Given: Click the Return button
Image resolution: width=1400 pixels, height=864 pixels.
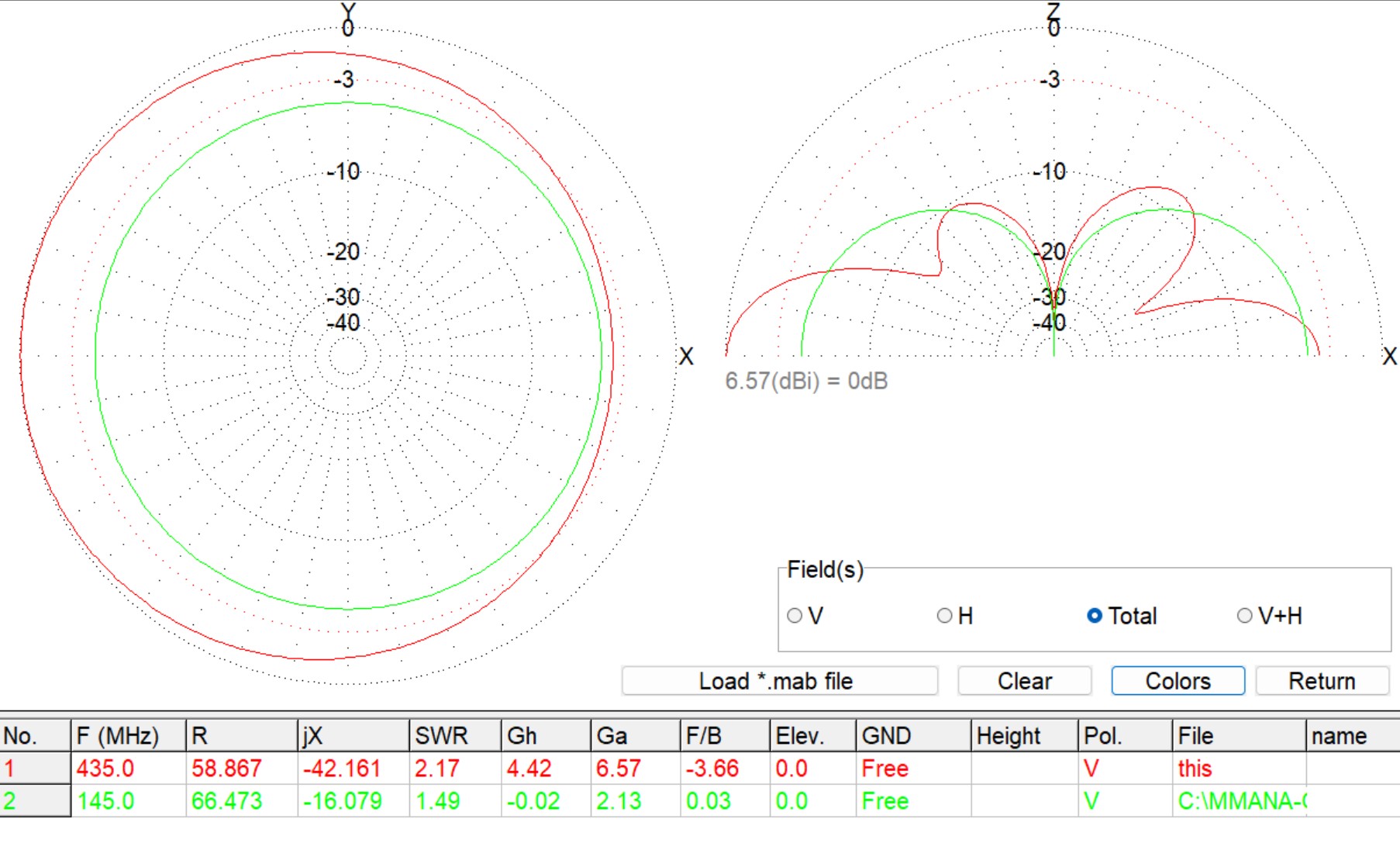Looking at the screenshot, I should tap(1322, 681).
